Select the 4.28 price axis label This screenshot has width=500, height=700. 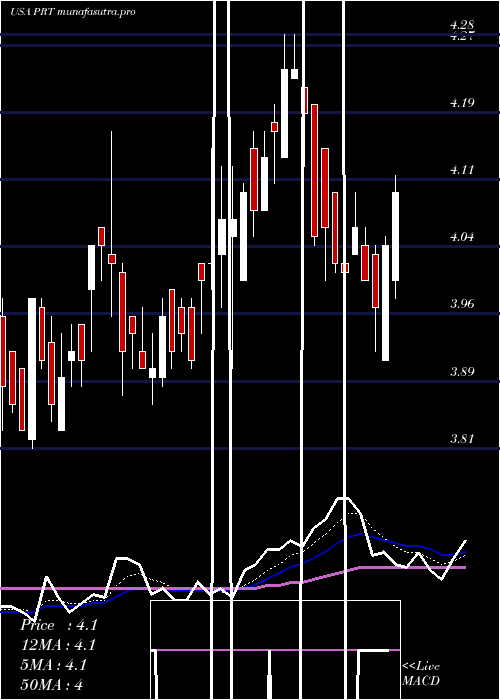pos(462,25)
